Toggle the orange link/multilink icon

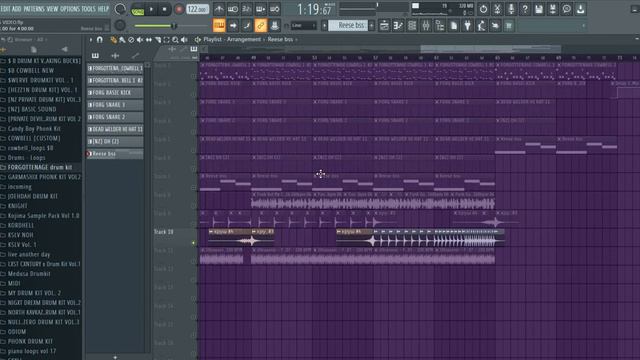260,26
